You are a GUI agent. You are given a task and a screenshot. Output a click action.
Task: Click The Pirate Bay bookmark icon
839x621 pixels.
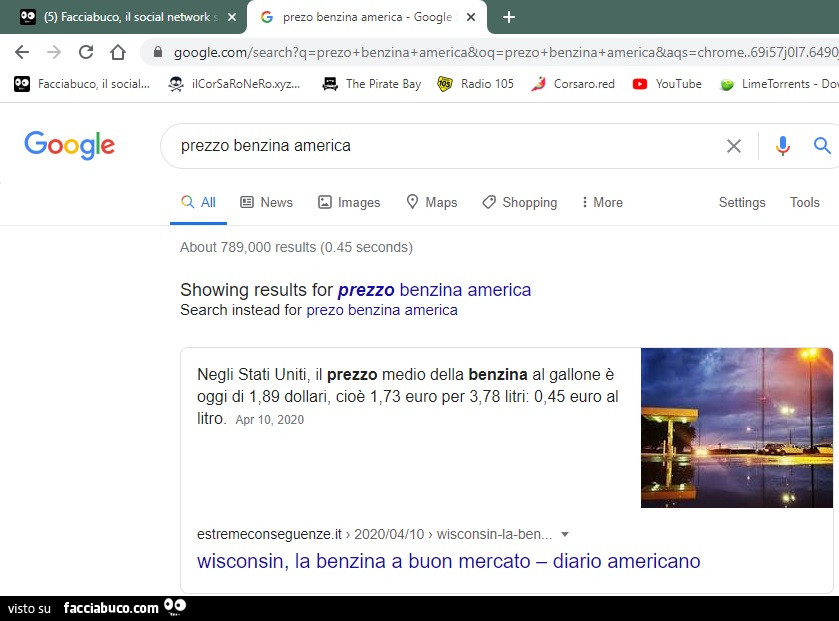point(329,84)
